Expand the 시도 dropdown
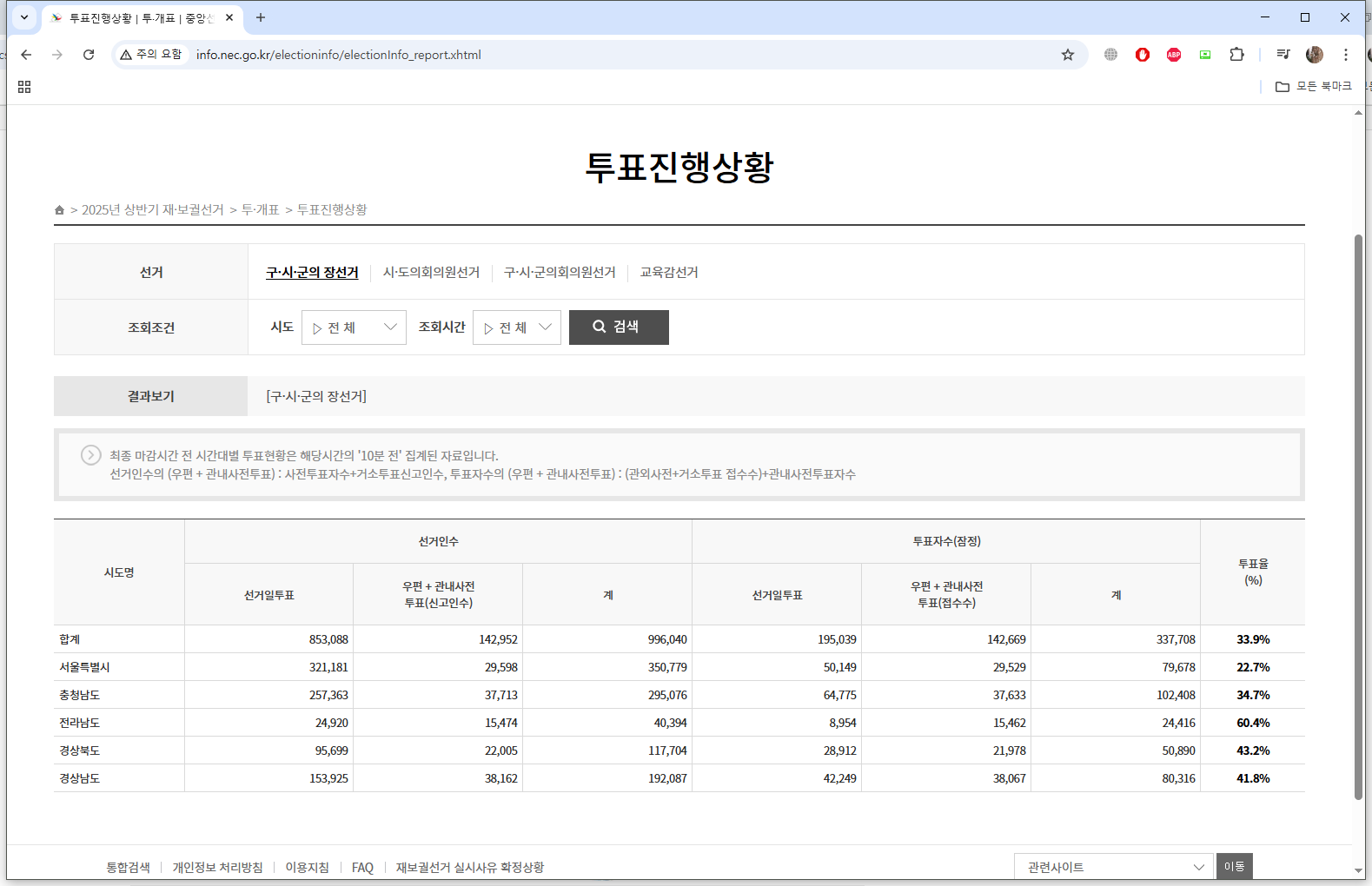Image resolution: width=1372 pixels, height=886 pixels. (354, 327)
